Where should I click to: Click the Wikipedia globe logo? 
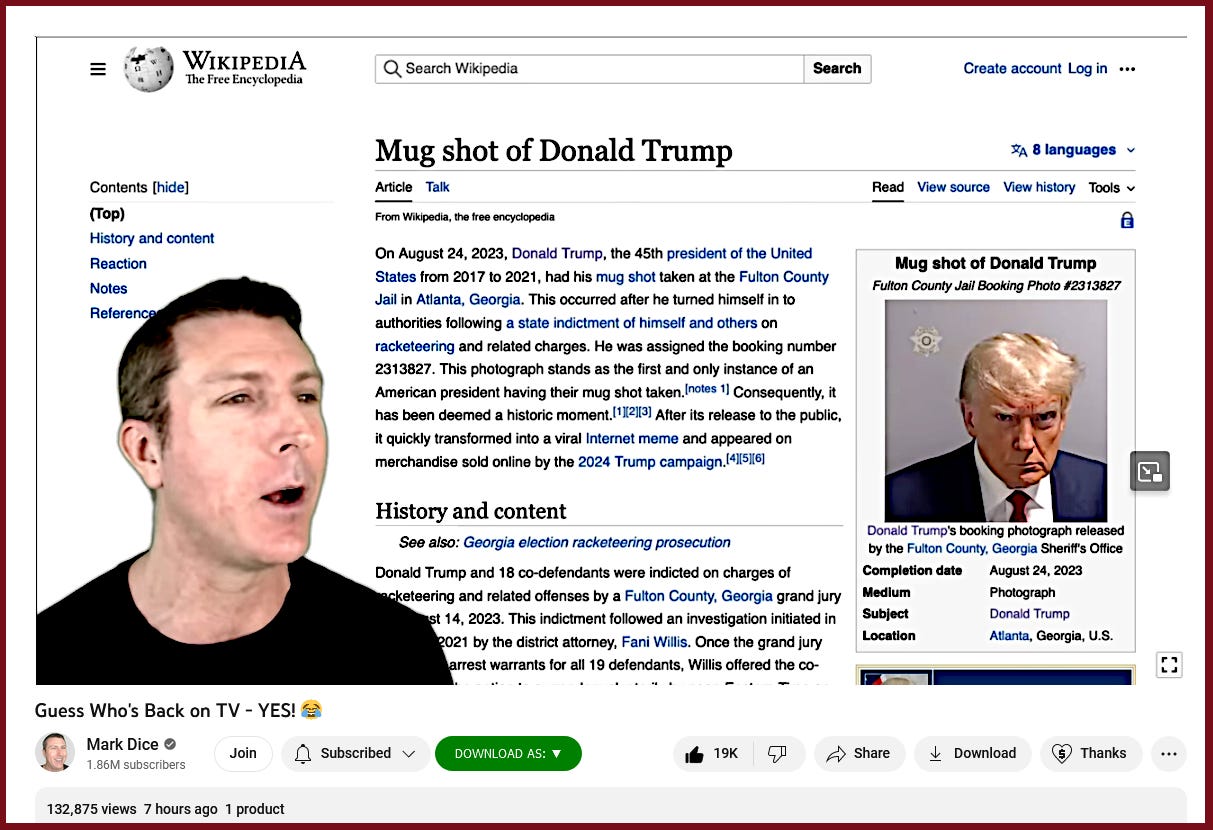pyautogui.click(x=148, y=69)
